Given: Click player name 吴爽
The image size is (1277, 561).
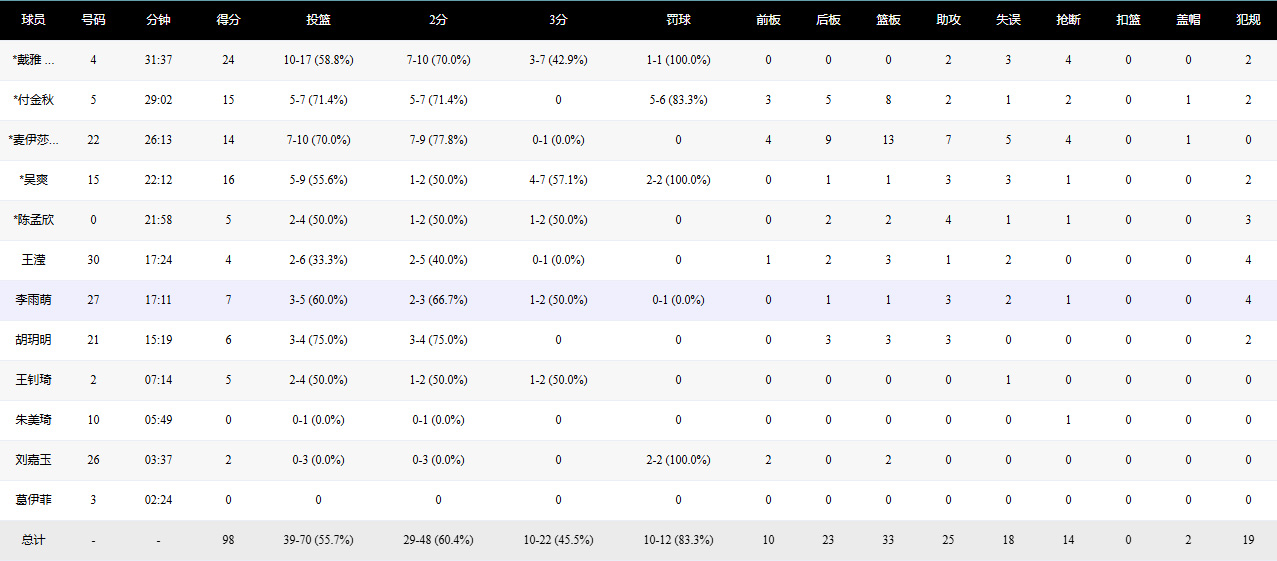Looking at the screenshot, I should pos(34,180).
